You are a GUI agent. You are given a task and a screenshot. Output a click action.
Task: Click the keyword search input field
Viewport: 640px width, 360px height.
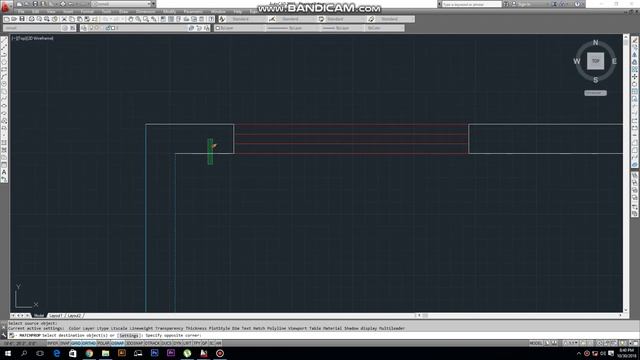click(471, 4)
